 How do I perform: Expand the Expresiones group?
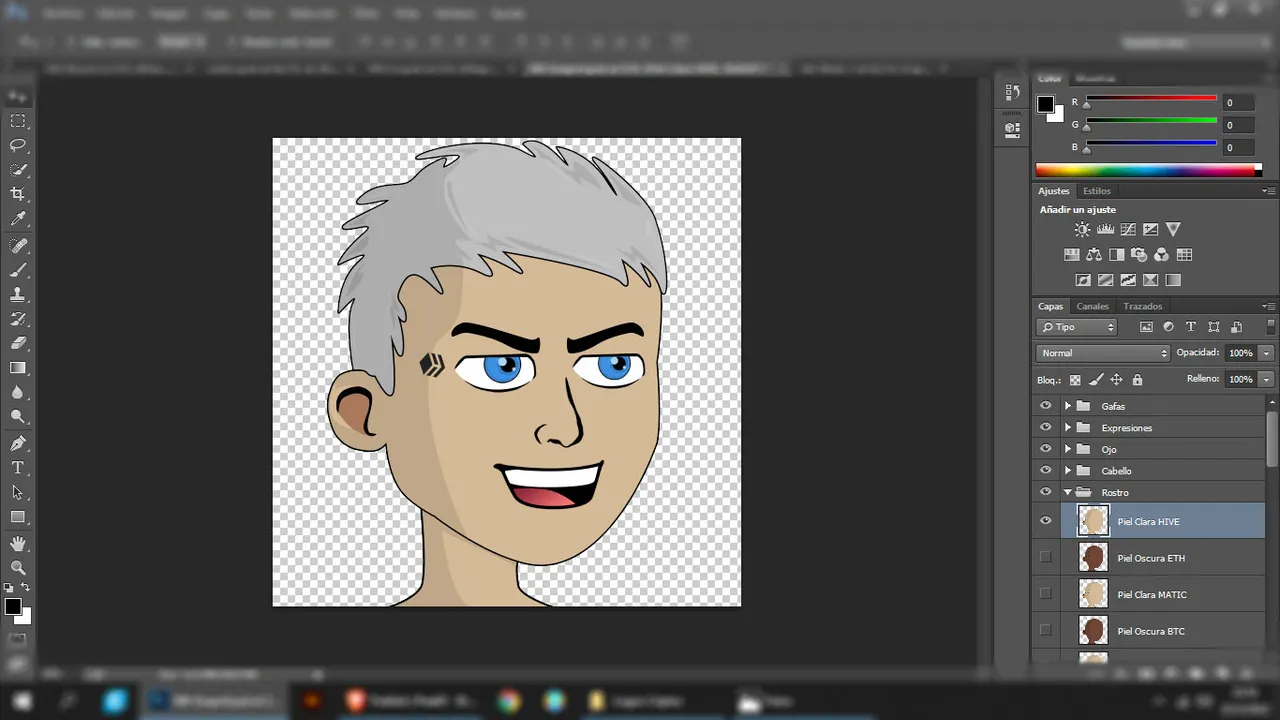1068,428
